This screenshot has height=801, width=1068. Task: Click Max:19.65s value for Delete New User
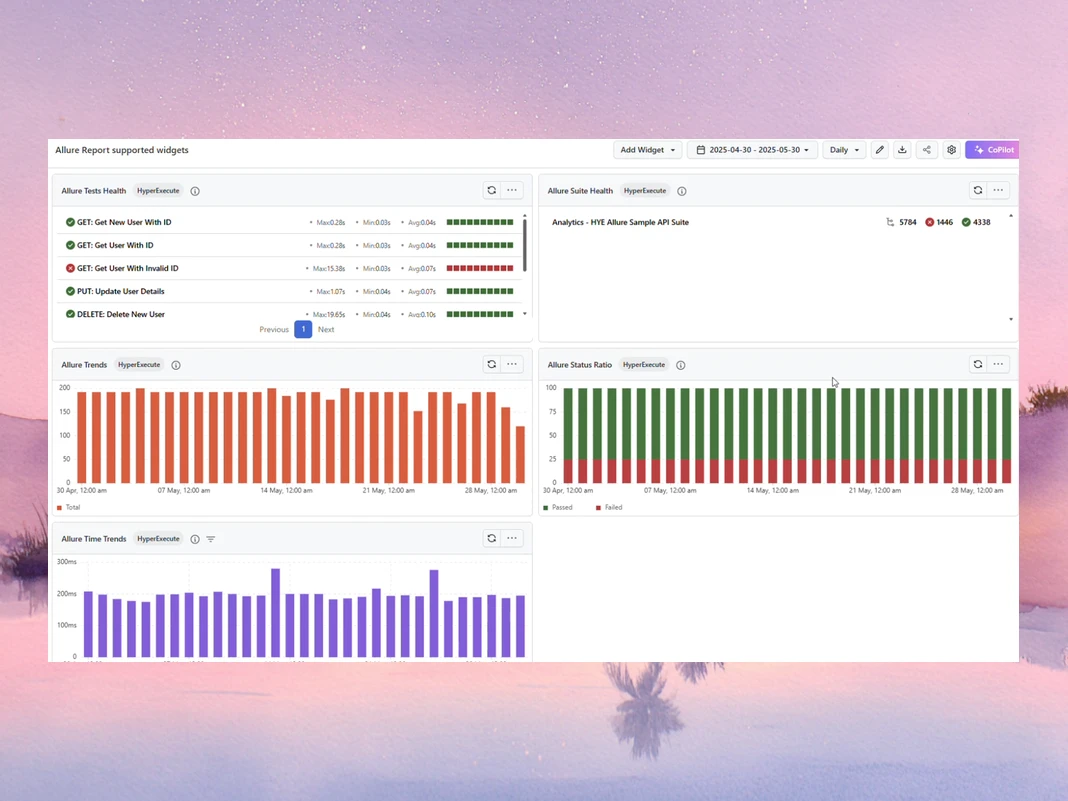[x=329, y=315]
